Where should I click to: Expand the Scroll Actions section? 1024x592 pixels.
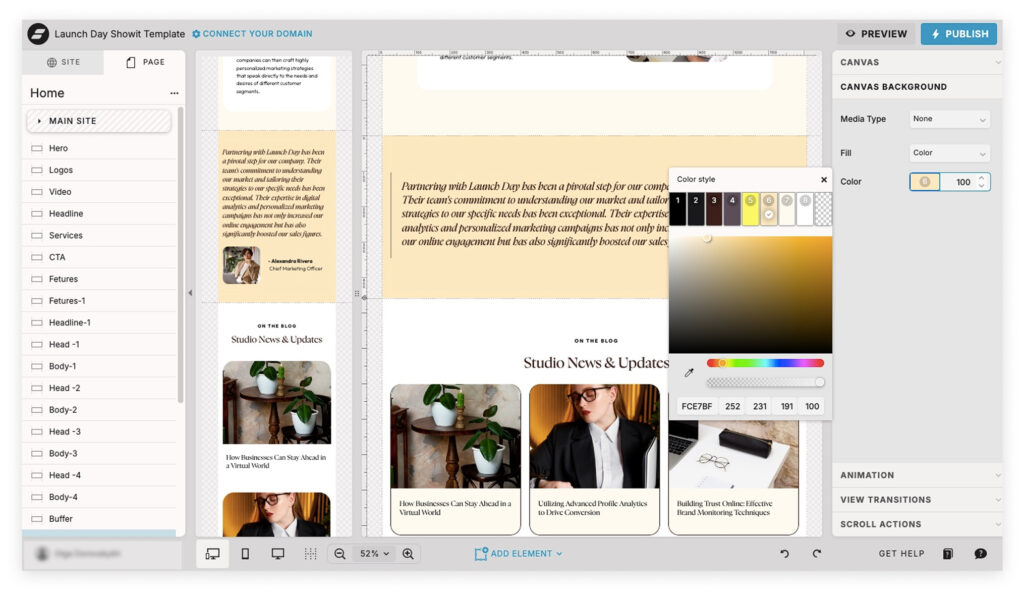coord(917,524)
